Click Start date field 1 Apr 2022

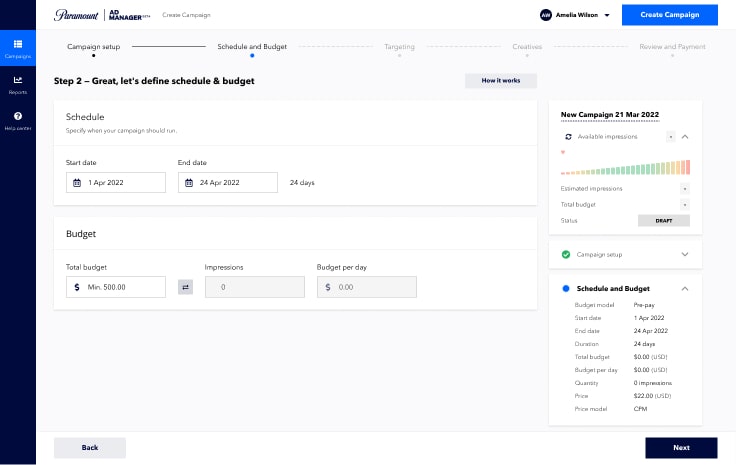pyautogui.click(x=116, y=183)
